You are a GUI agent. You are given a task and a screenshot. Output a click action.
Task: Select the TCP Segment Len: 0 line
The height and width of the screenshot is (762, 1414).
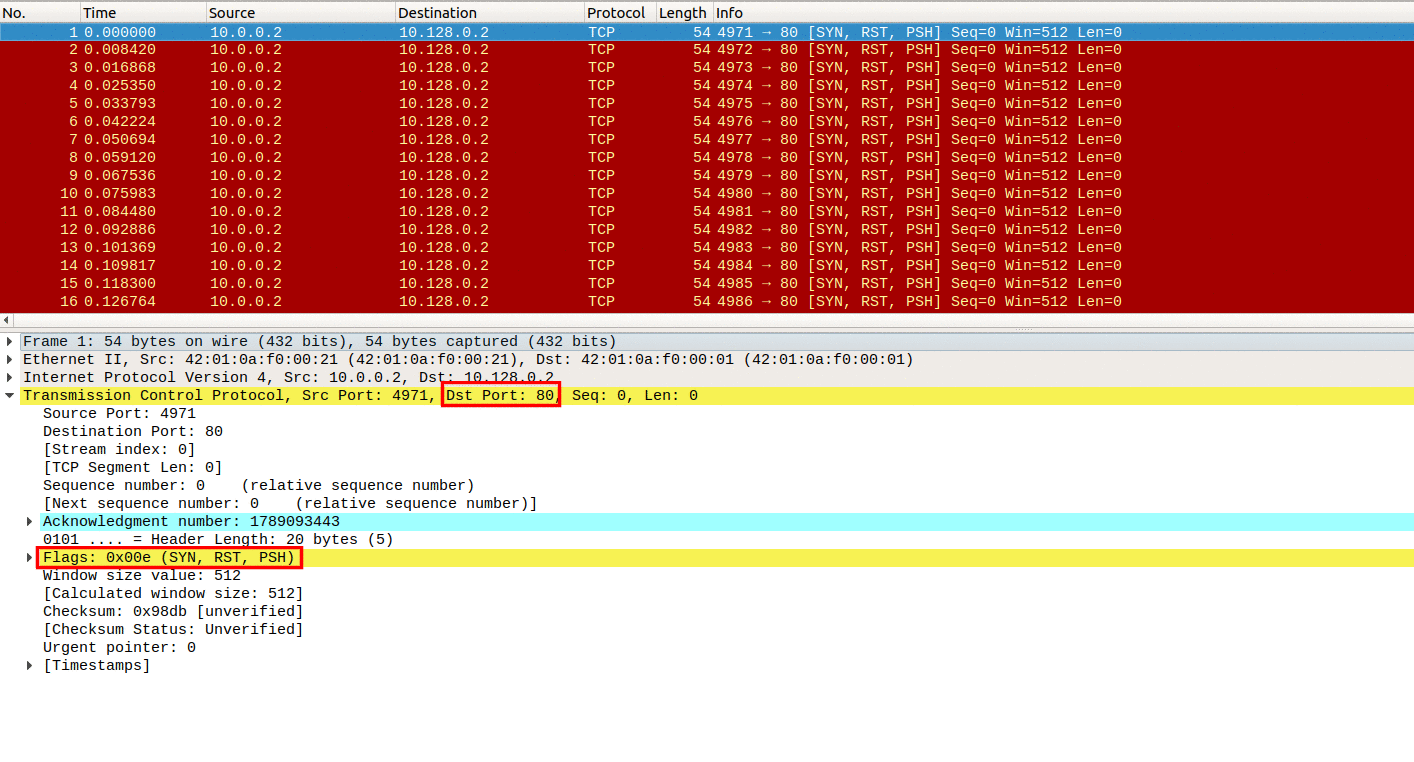133,468
